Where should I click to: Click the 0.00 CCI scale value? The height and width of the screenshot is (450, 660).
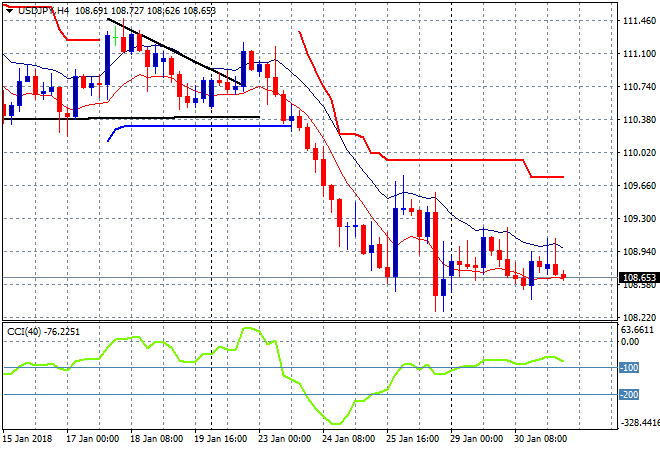click(x=630, y=341)
